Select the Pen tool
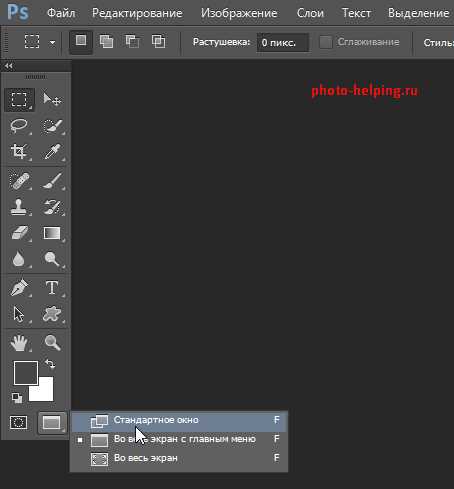 (19, 287)
